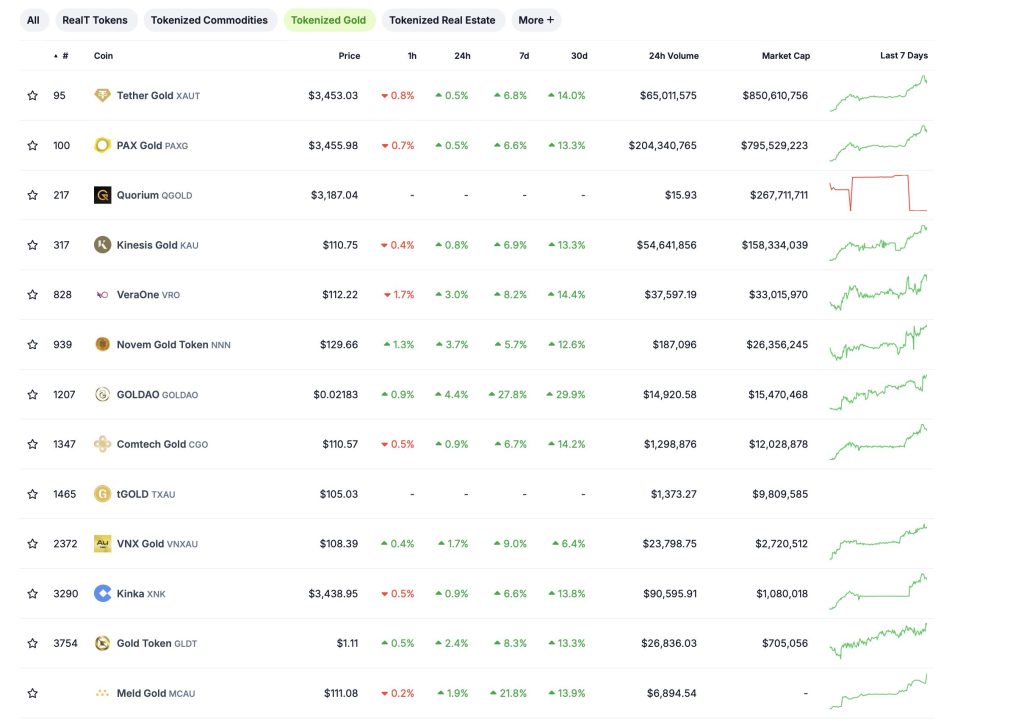1024x721 pixels.
Task: Click the GOLDAO logo icon
Action: 103,394
